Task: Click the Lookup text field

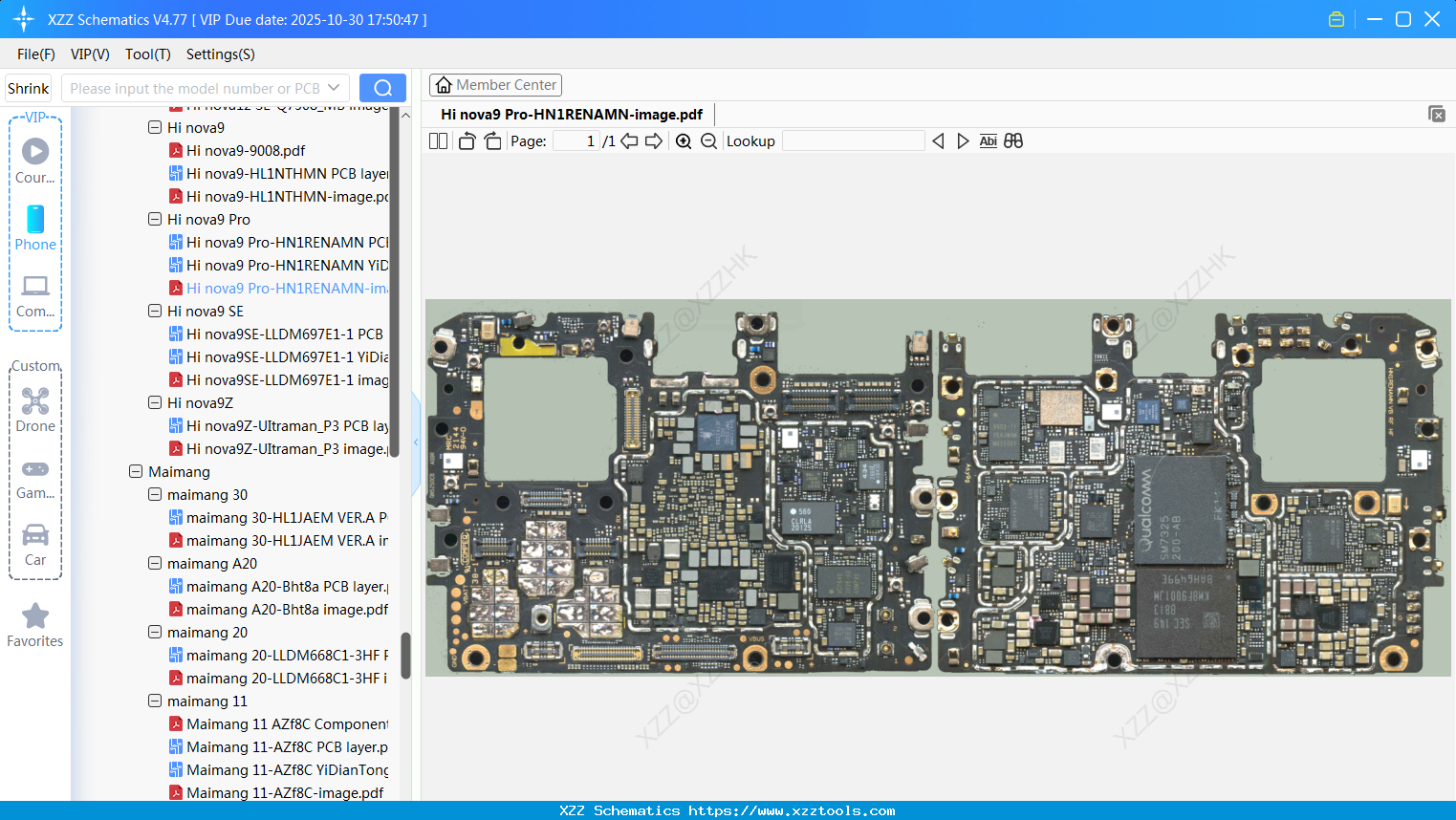Action: (x=854, y=140)
